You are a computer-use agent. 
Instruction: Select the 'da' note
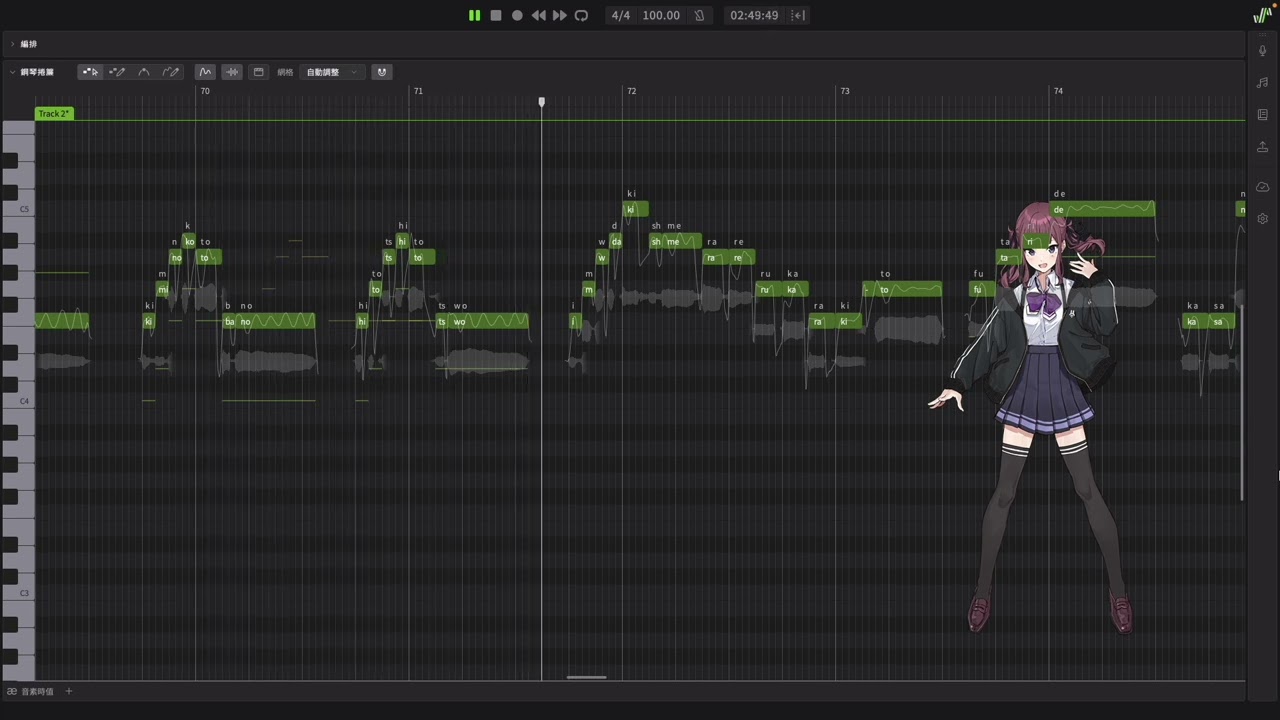point(616,241)
